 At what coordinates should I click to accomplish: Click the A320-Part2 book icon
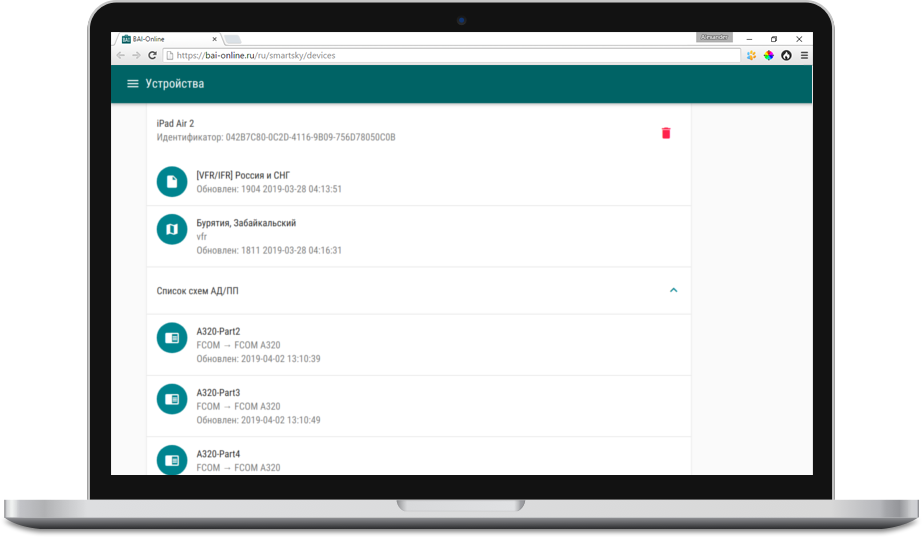(x=172, y=338)
